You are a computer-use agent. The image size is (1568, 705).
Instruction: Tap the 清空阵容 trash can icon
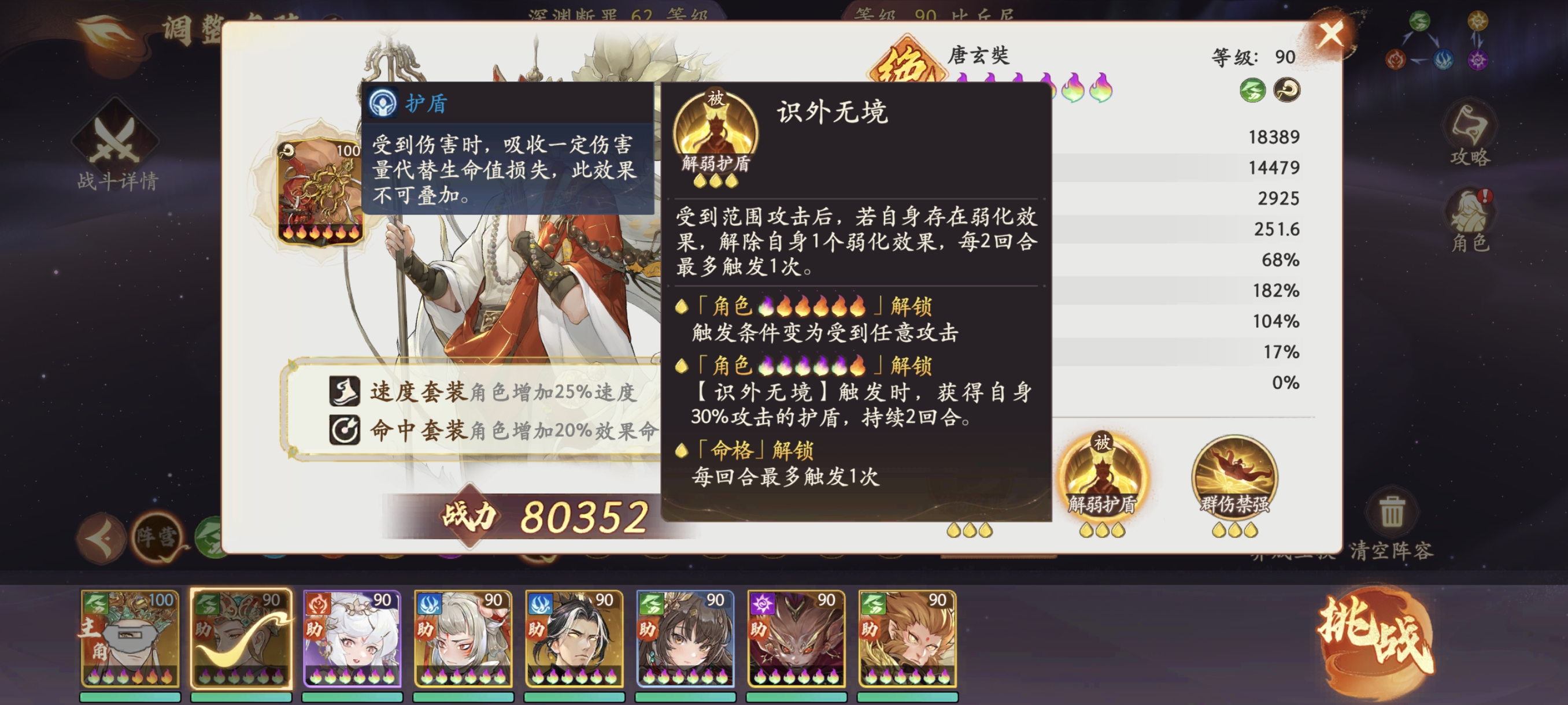click(1392, 511)
